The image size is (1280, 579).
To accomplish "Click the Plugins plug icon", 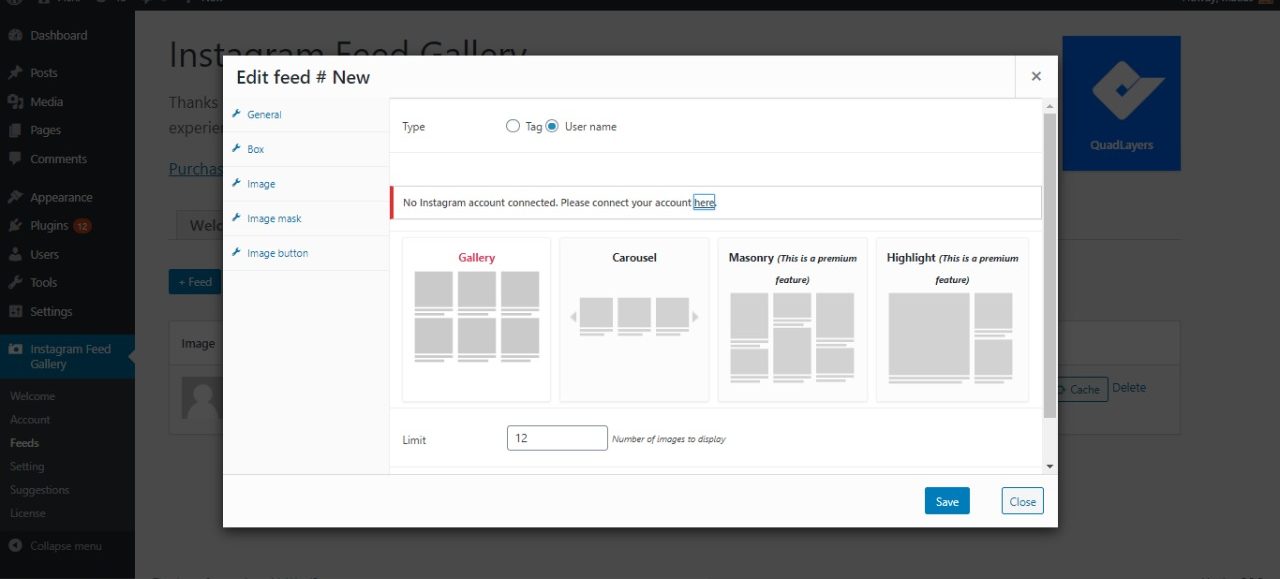I will [x=15, y=226].
